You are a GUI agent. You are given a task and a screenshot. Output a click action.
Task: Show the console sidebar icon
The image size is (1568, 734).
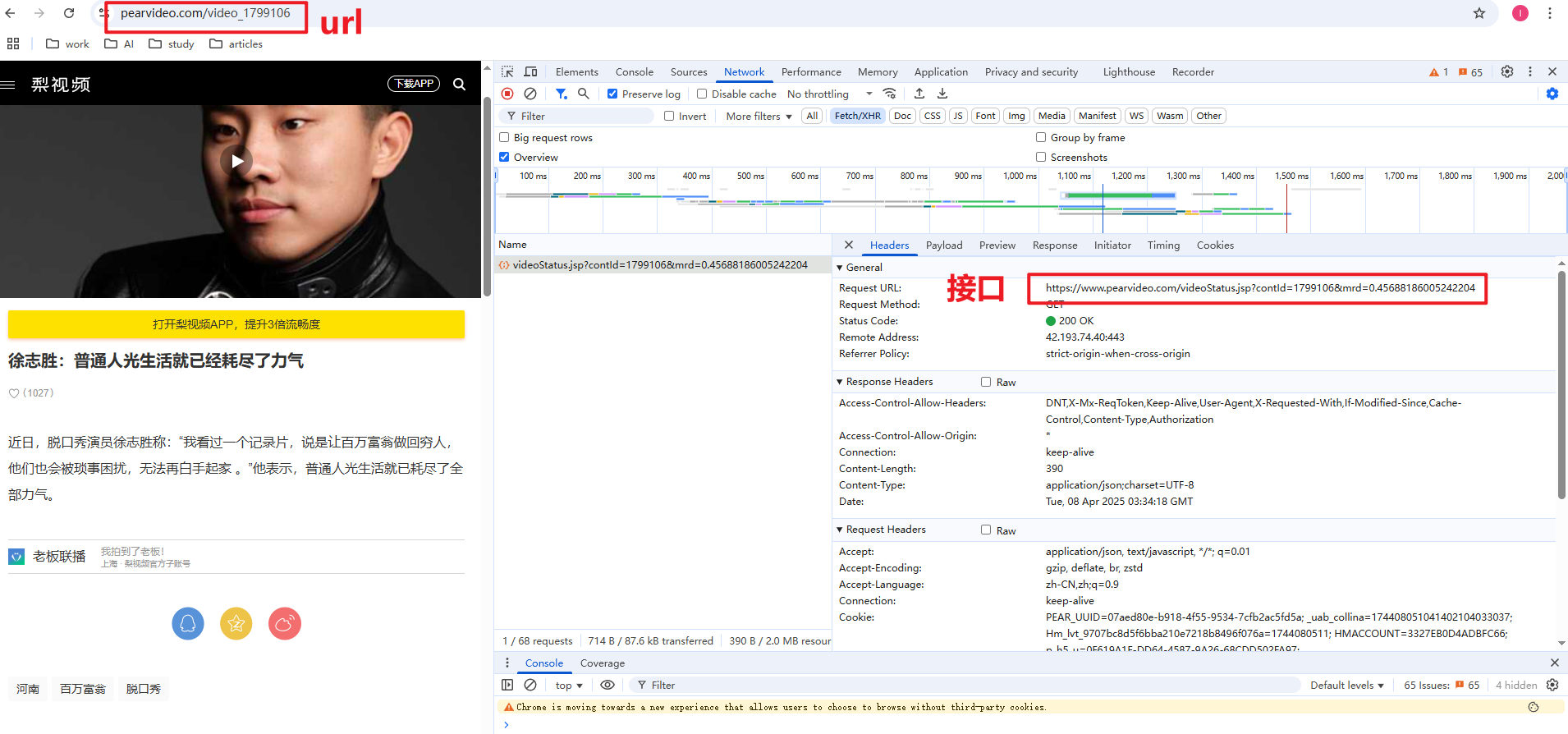pyautogui.click(x=507, y=685)
